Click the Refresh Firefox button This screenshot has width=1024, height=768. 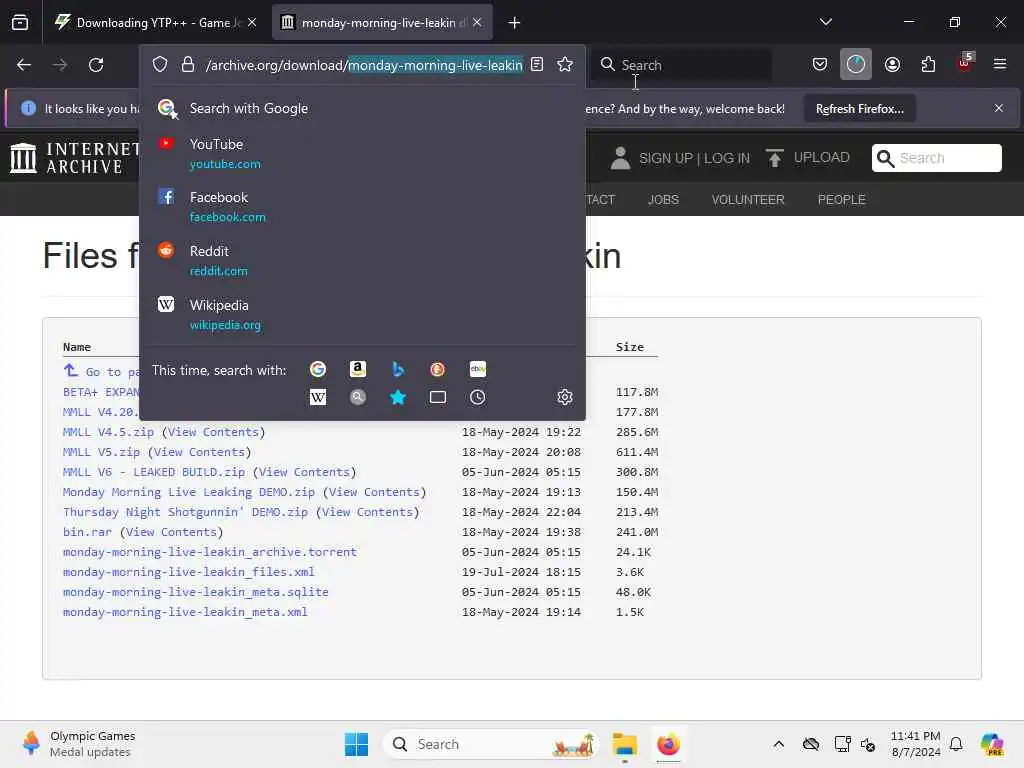859,109
